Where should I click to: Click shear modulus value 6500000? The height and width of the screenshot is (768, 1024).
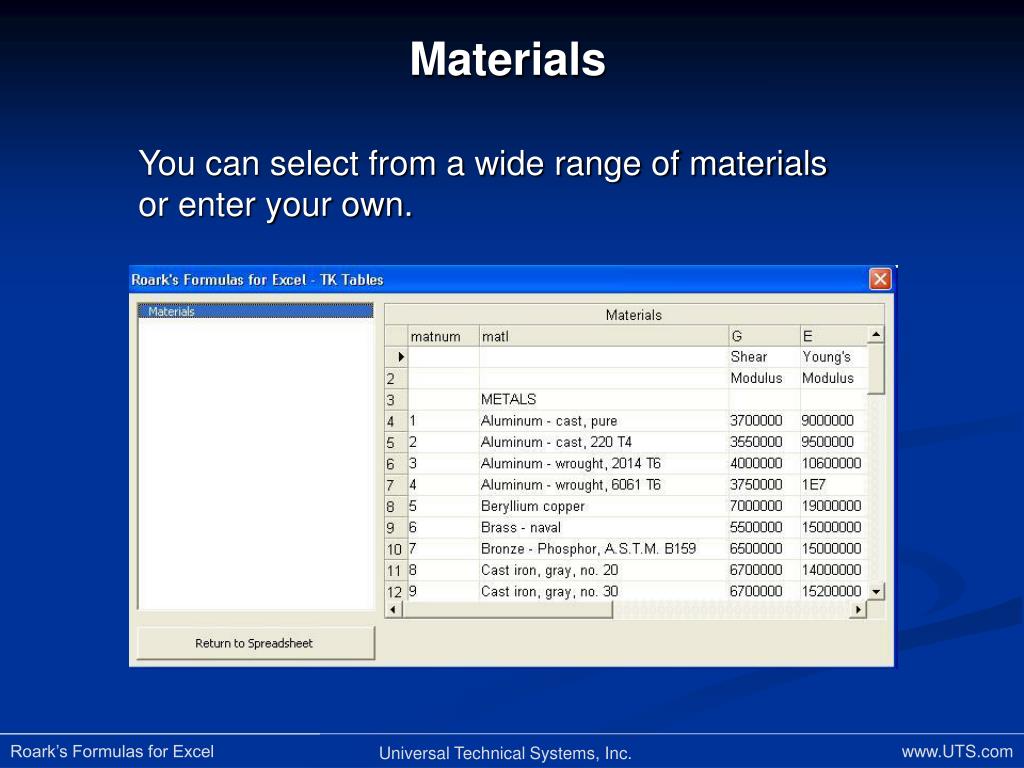(764, 549)
